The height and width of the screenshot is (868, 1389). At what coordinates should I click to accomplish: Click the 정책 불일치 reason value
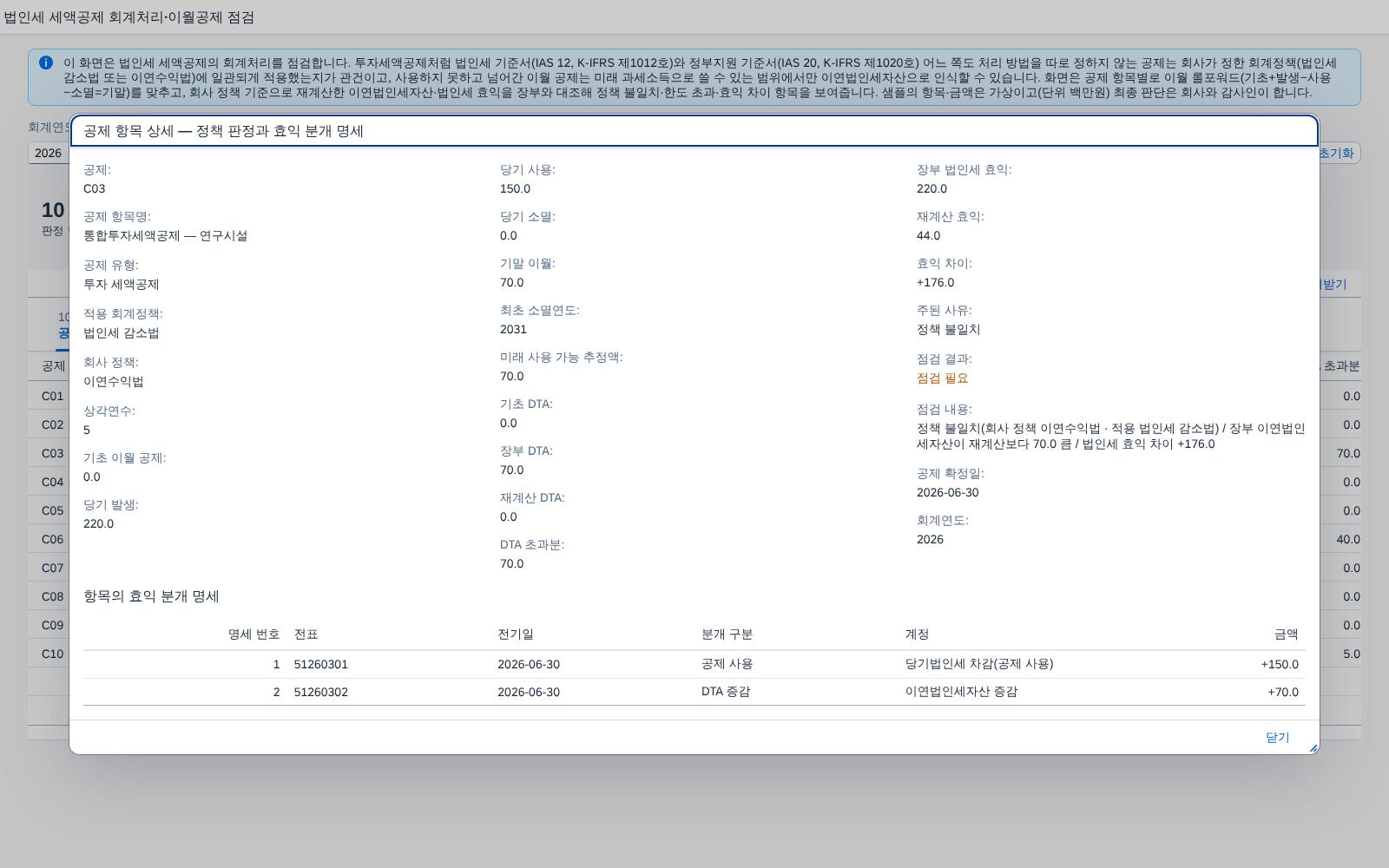[948, 329]
